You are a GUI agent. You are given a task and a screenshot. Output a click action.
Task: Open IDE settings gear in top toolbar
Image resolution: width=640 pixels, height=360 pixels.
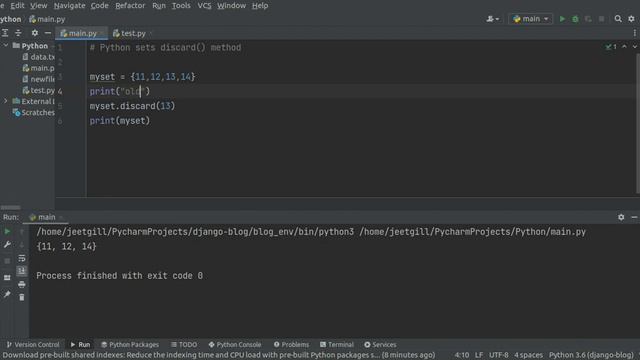tap(631, 19)
